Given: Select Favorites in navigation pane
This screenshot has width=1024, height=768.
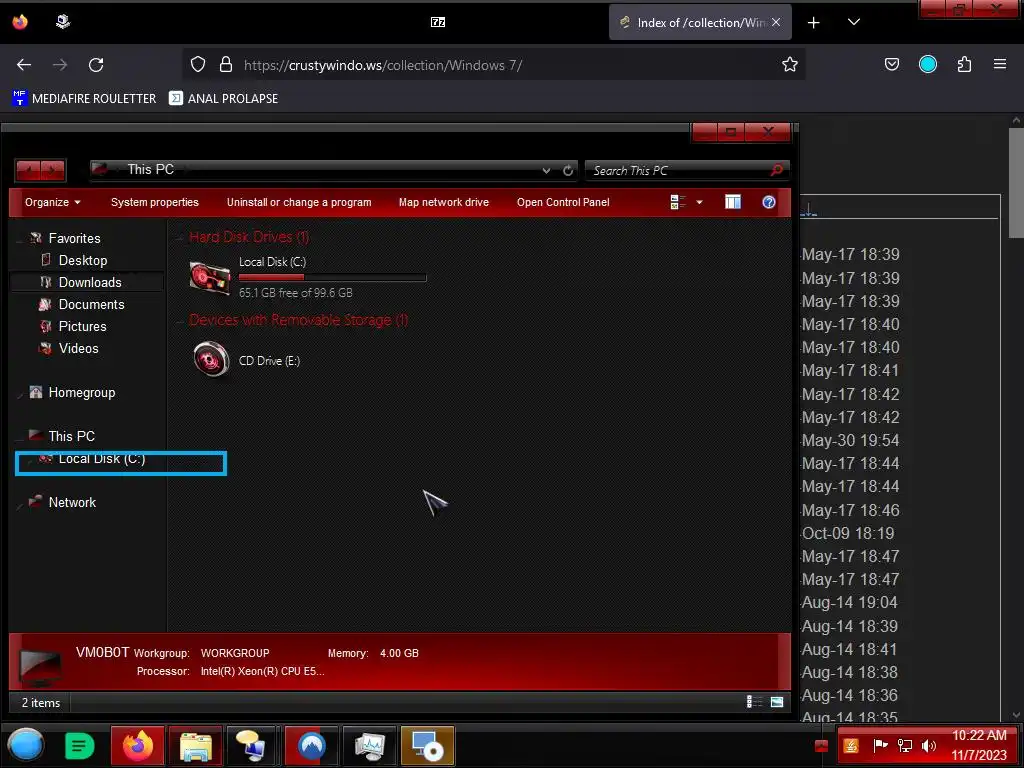Looking at the screenshot, I should pos(74,238).
